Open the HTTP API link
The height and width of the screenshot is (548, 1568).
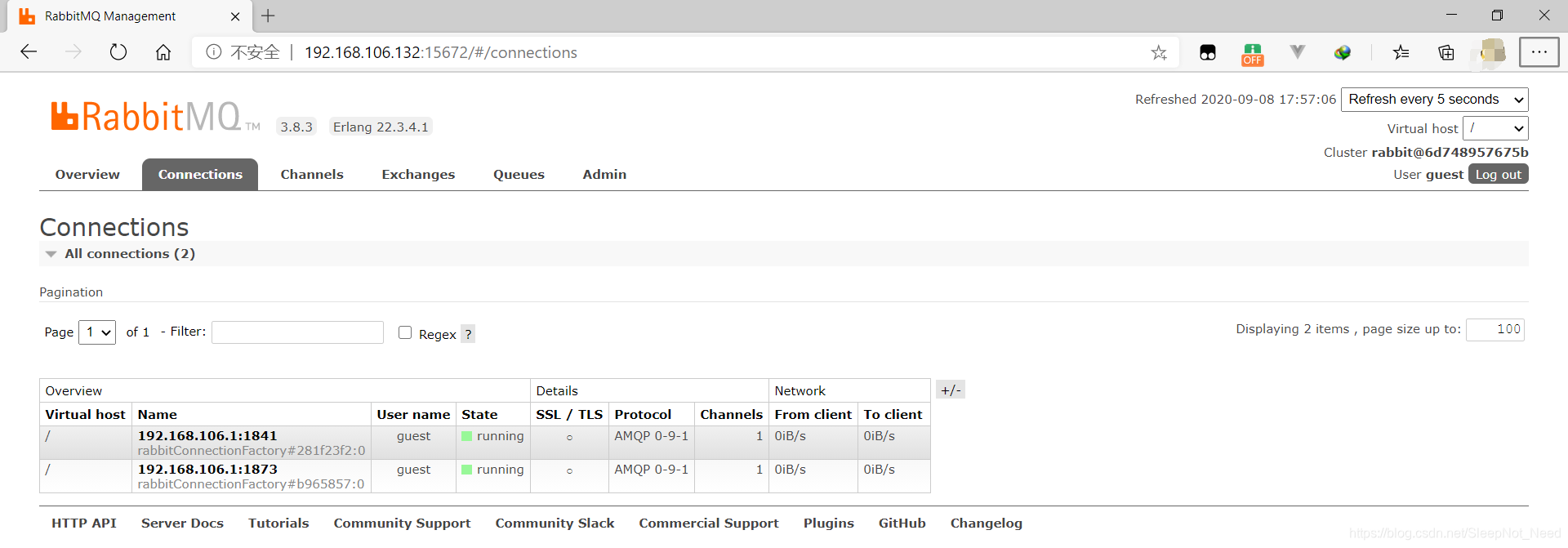click(84, 523)
